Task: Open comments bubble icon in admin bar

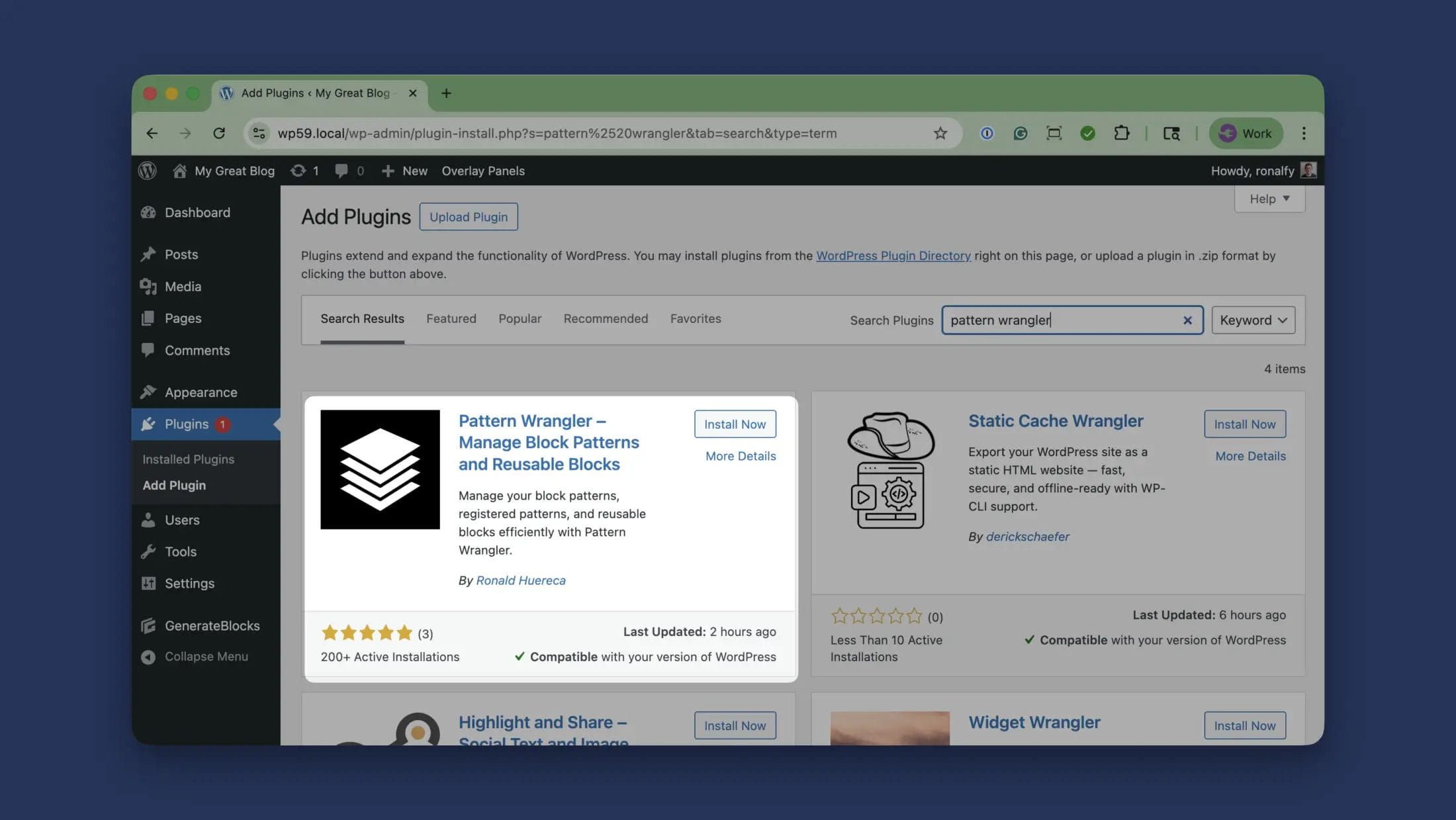Action: pos(341,171)
